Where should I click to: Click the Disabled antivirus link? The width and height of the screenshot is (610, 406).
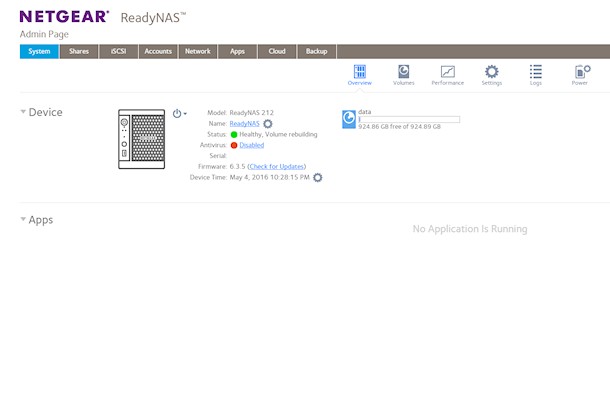point(251,145)
